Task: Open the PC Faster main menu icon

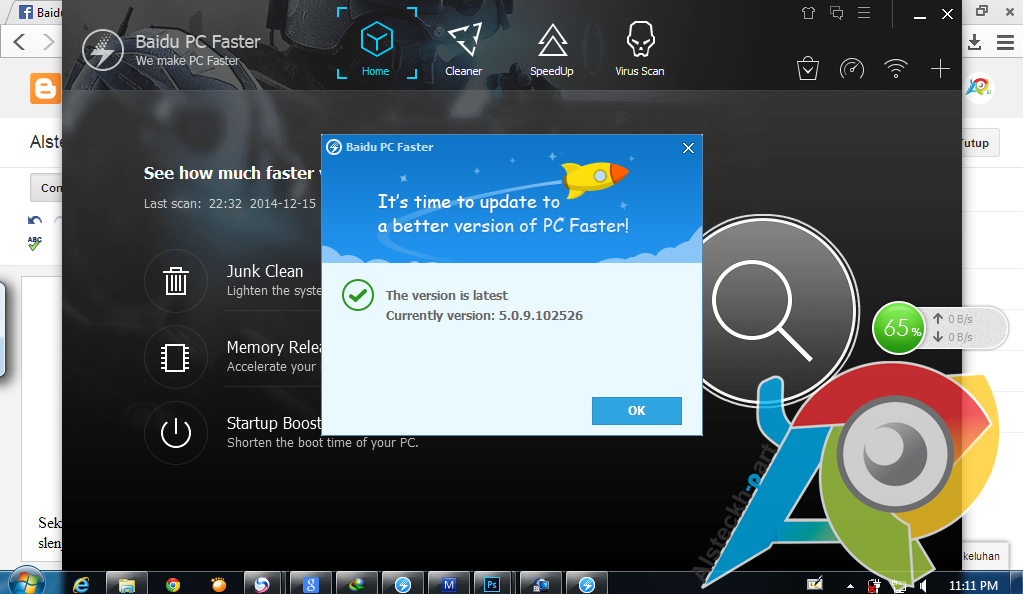Action: pos(864,13)
